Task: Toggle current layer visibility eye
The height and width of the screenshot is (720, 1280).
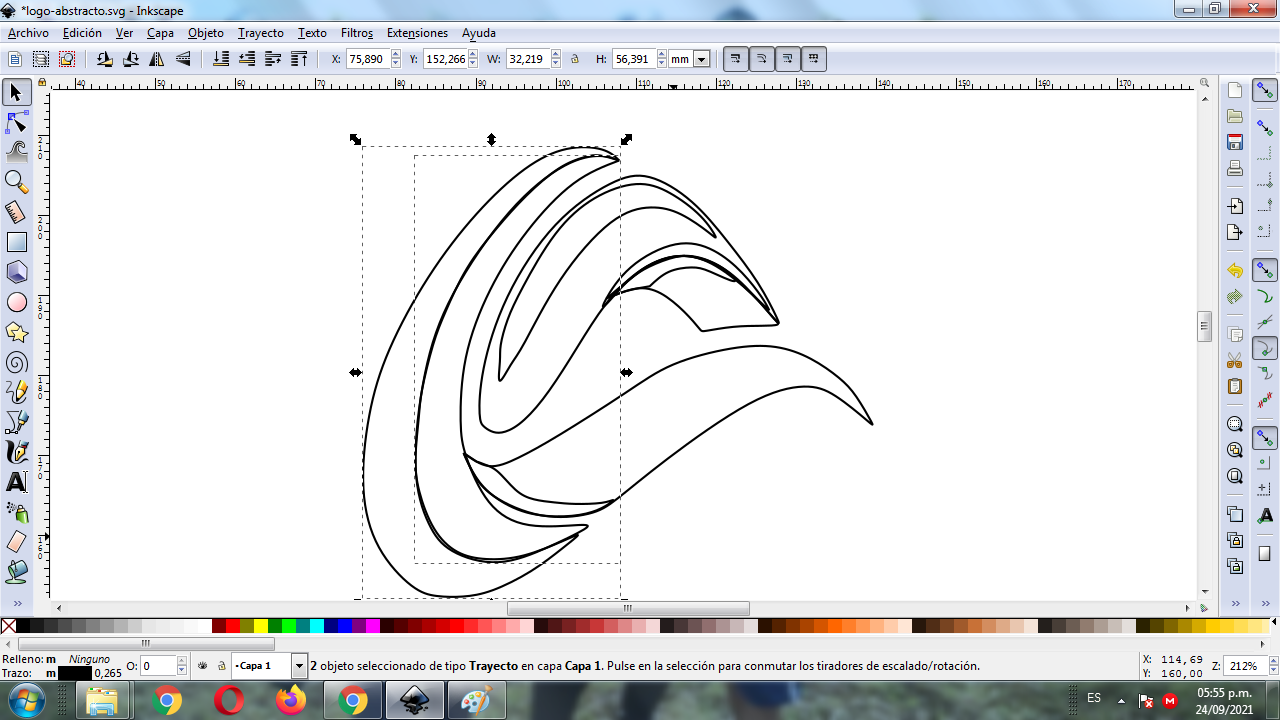Action: [x=203, y=666]
